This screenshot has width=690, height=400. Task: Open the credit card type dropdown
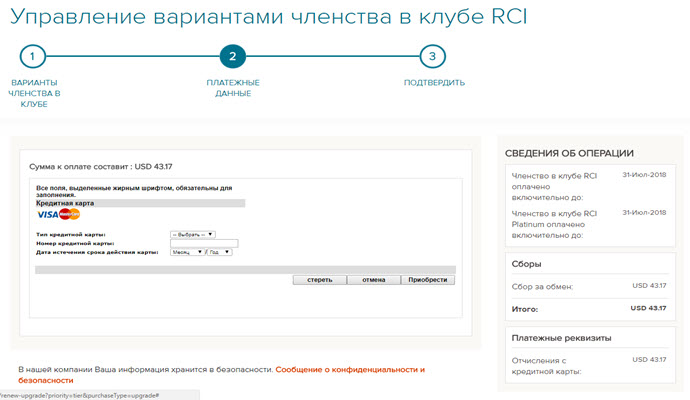(x=193, y=235)
